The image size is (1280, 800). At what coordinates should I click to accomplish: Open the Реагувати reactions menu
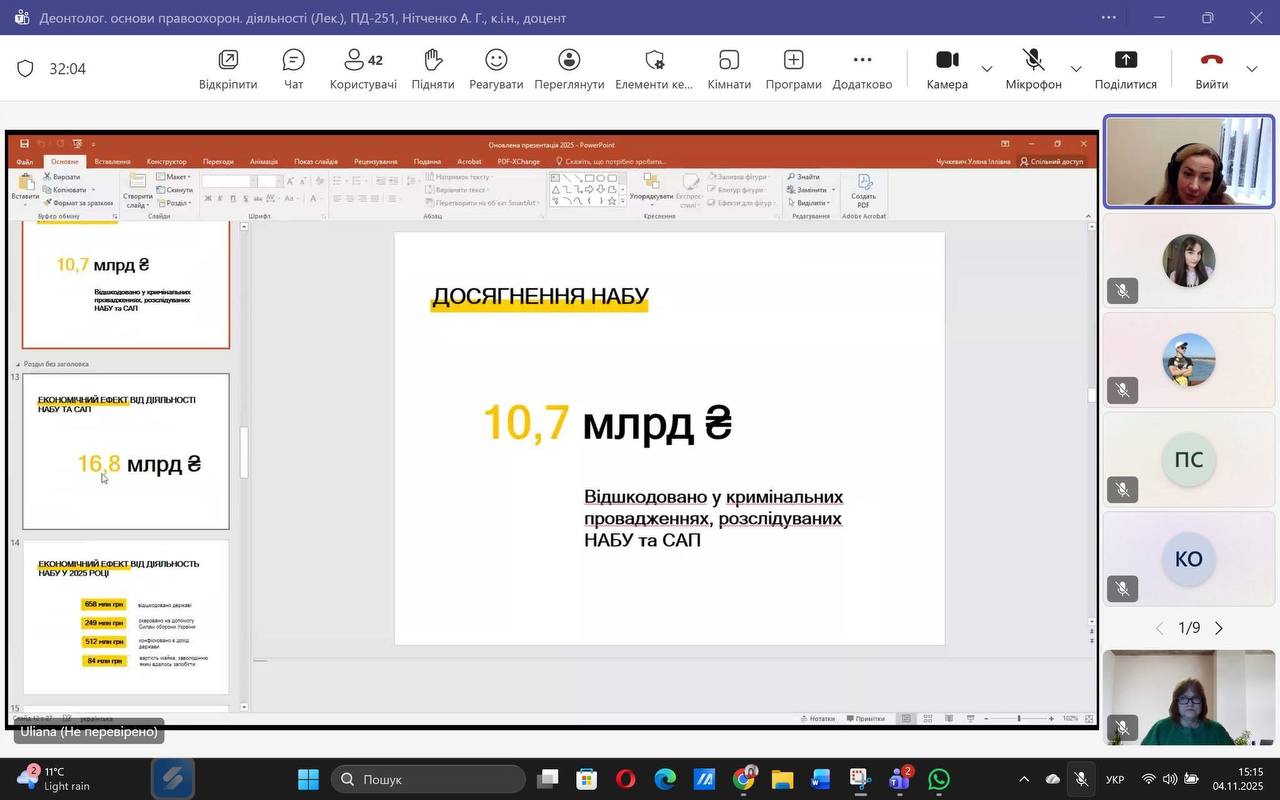pyautogui.click(x=496, y=68)
